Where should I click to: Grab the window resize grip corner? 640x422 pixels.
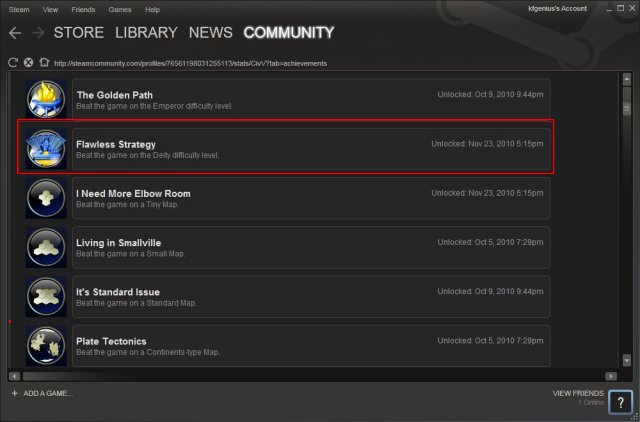(635, 417)
